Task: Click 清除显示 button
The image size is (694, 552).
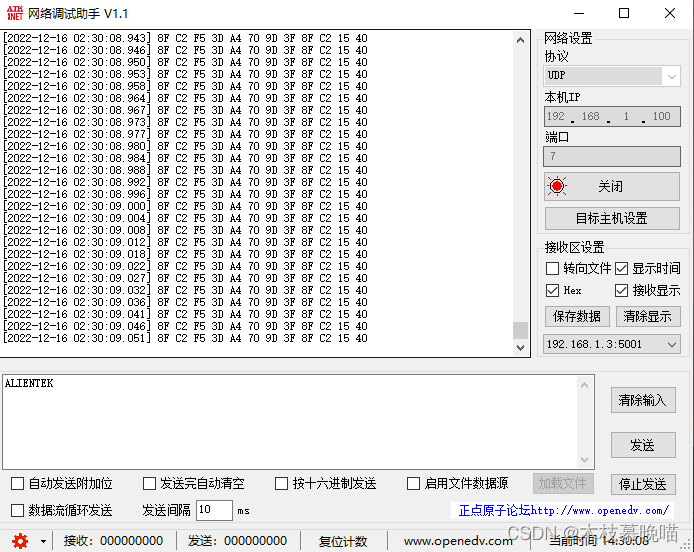Action: [648, 316]
